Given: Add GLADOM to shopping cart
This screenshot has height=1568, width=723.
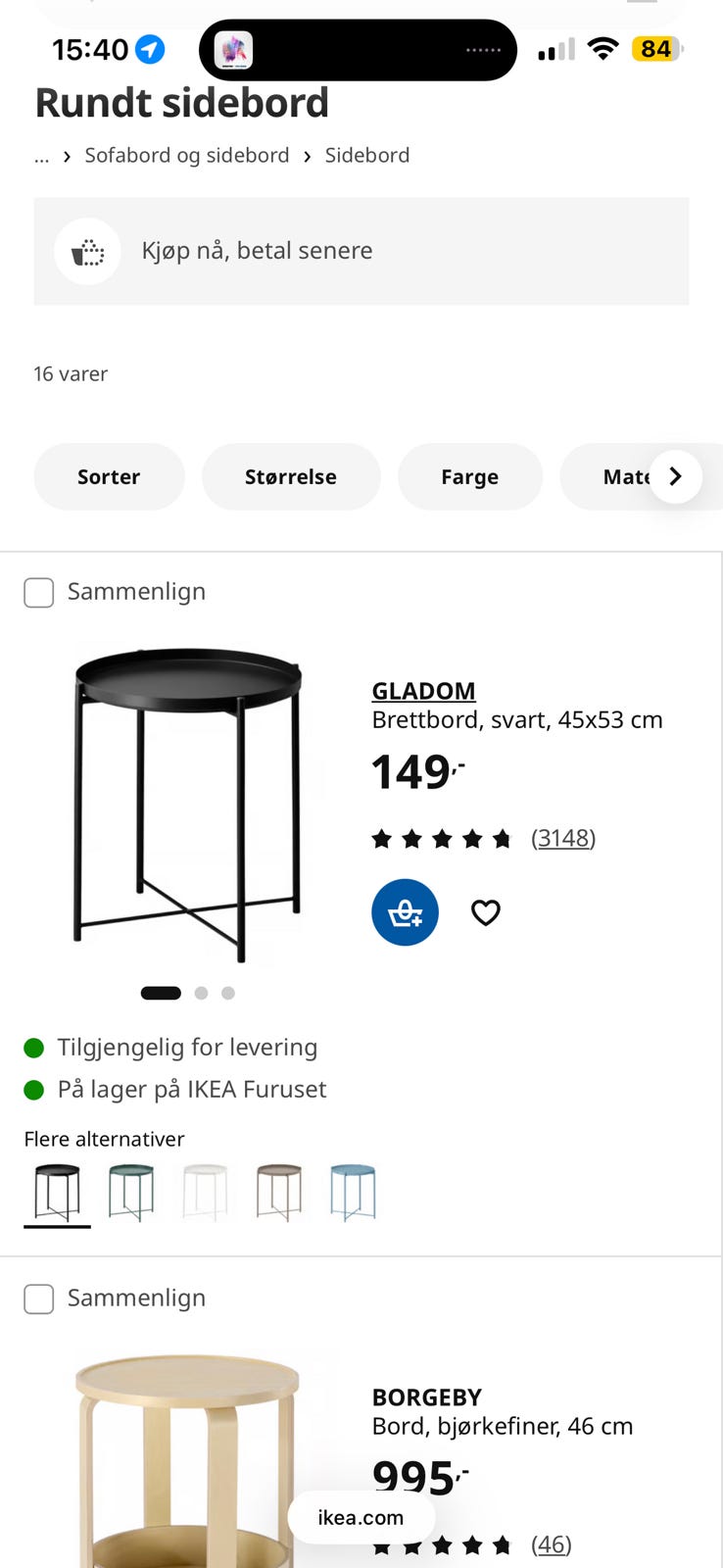Looking at the screenshot, I should pos(405,912).
